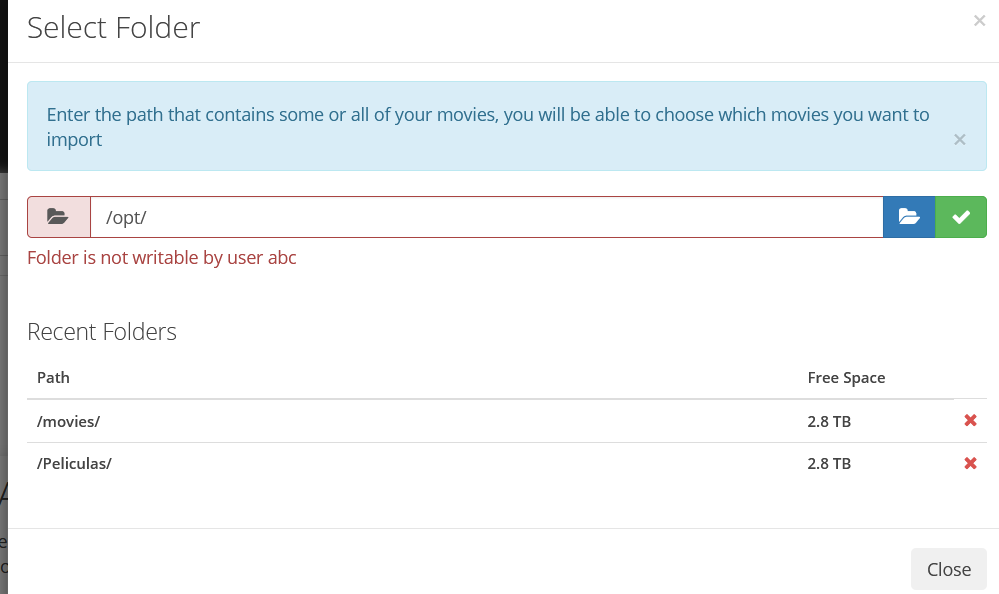Select the folder glyph inside the left input addon
The width and height of the screenshot is (999, 594).
coord(58,217)
